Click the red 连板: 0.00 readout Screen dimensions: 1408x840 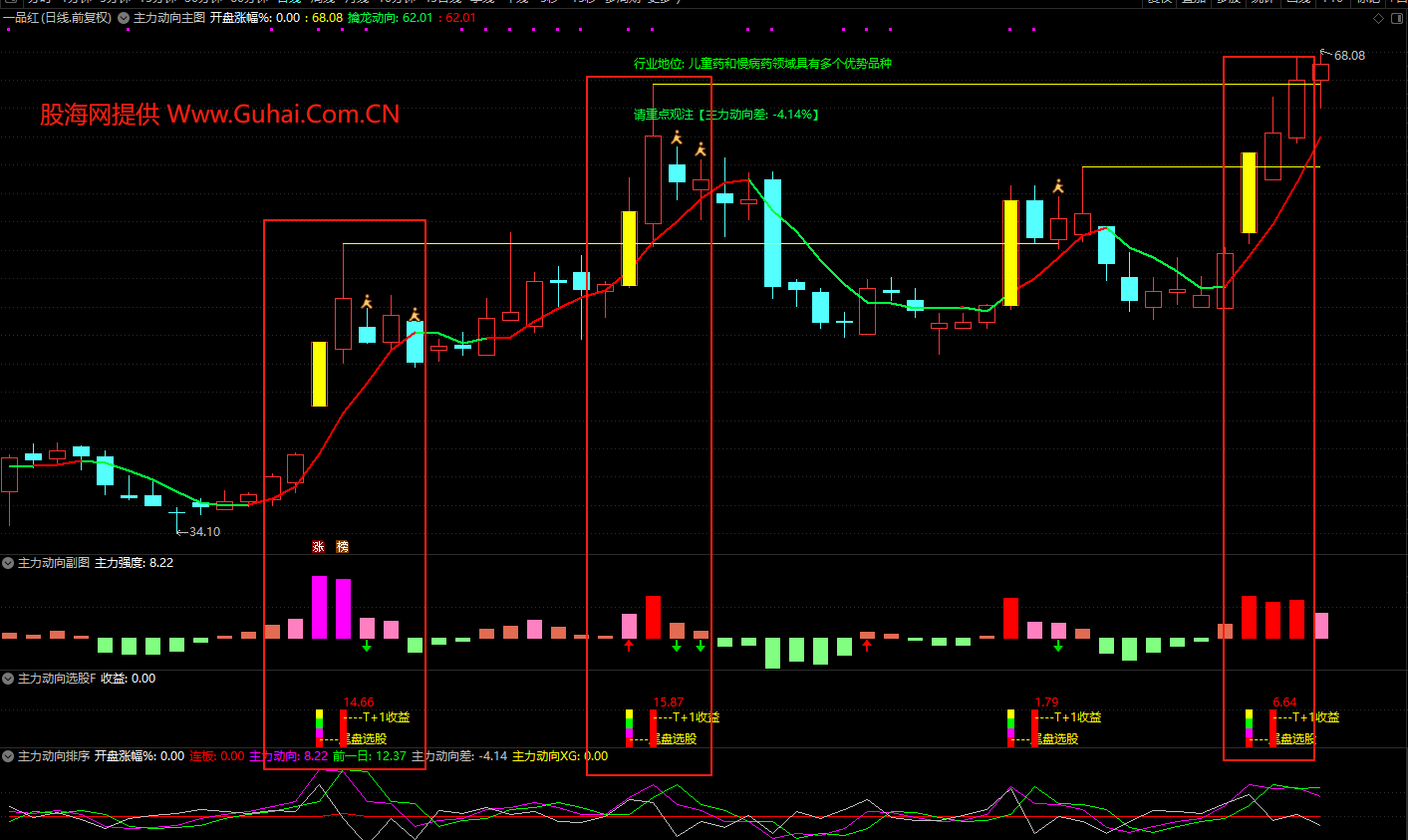pos(217,756)
